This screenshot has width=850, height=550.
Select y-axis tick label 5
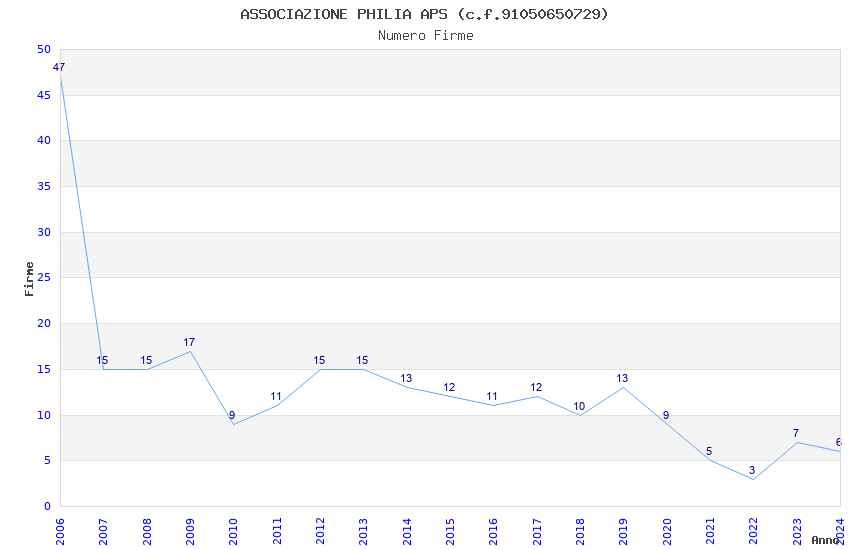pos(47,461)
